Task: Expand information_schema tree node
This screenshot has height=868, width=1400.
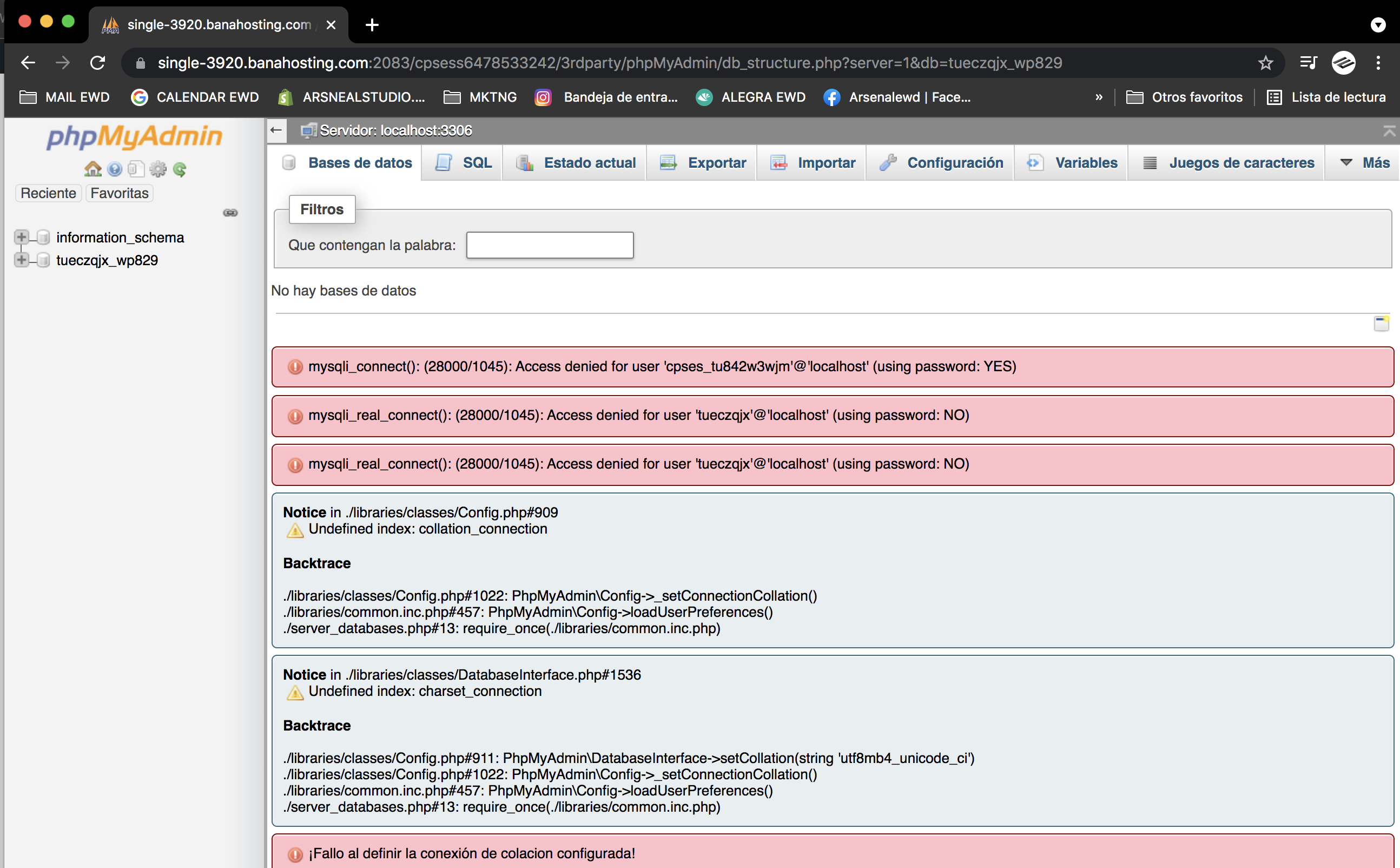Action: (x=21, y=237)
